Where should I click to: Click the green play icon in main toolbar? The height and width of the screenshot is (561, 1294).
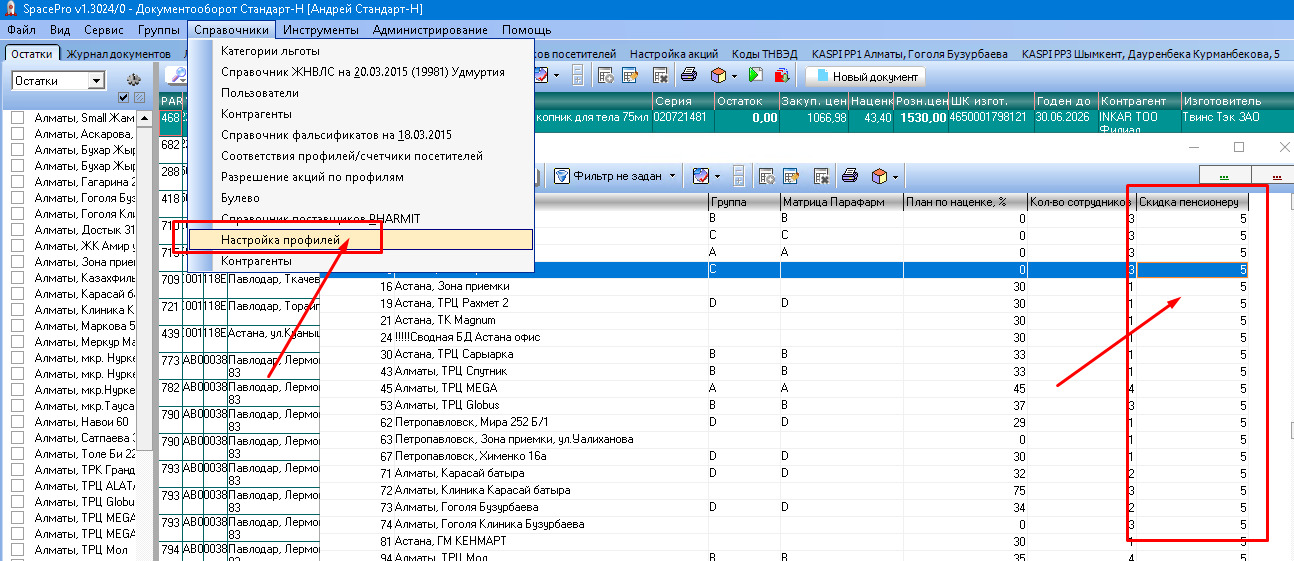755,76
